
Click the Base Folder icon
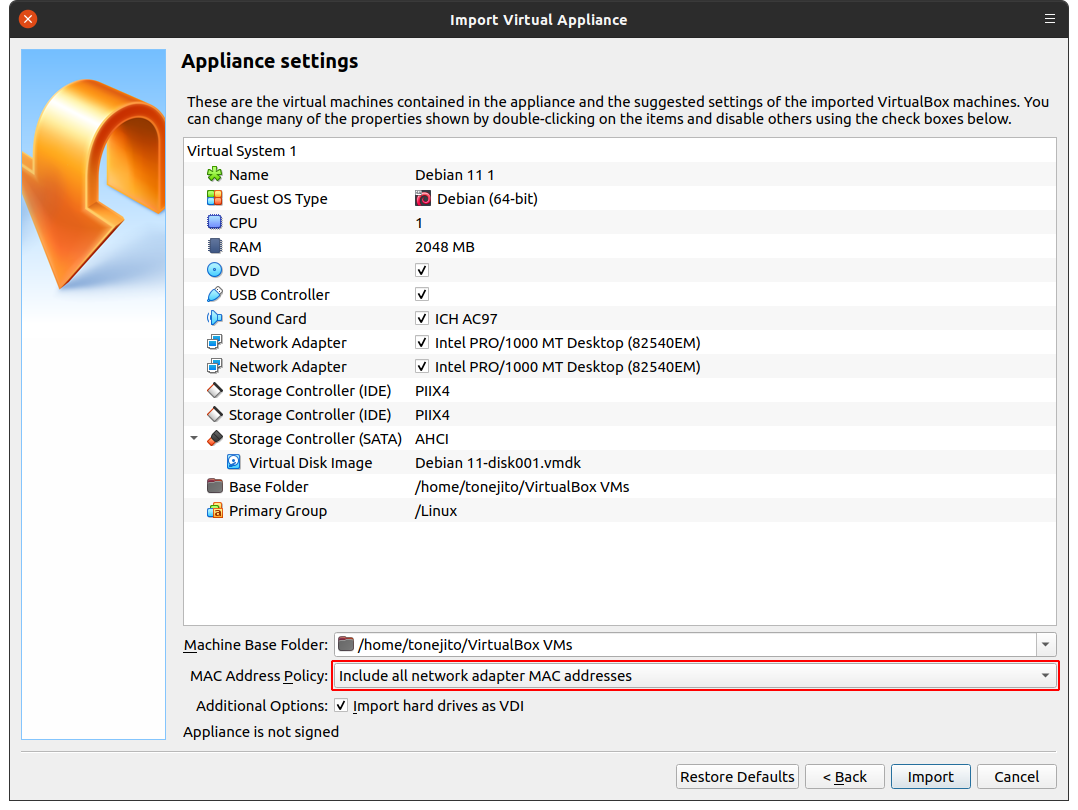(214, 487)
